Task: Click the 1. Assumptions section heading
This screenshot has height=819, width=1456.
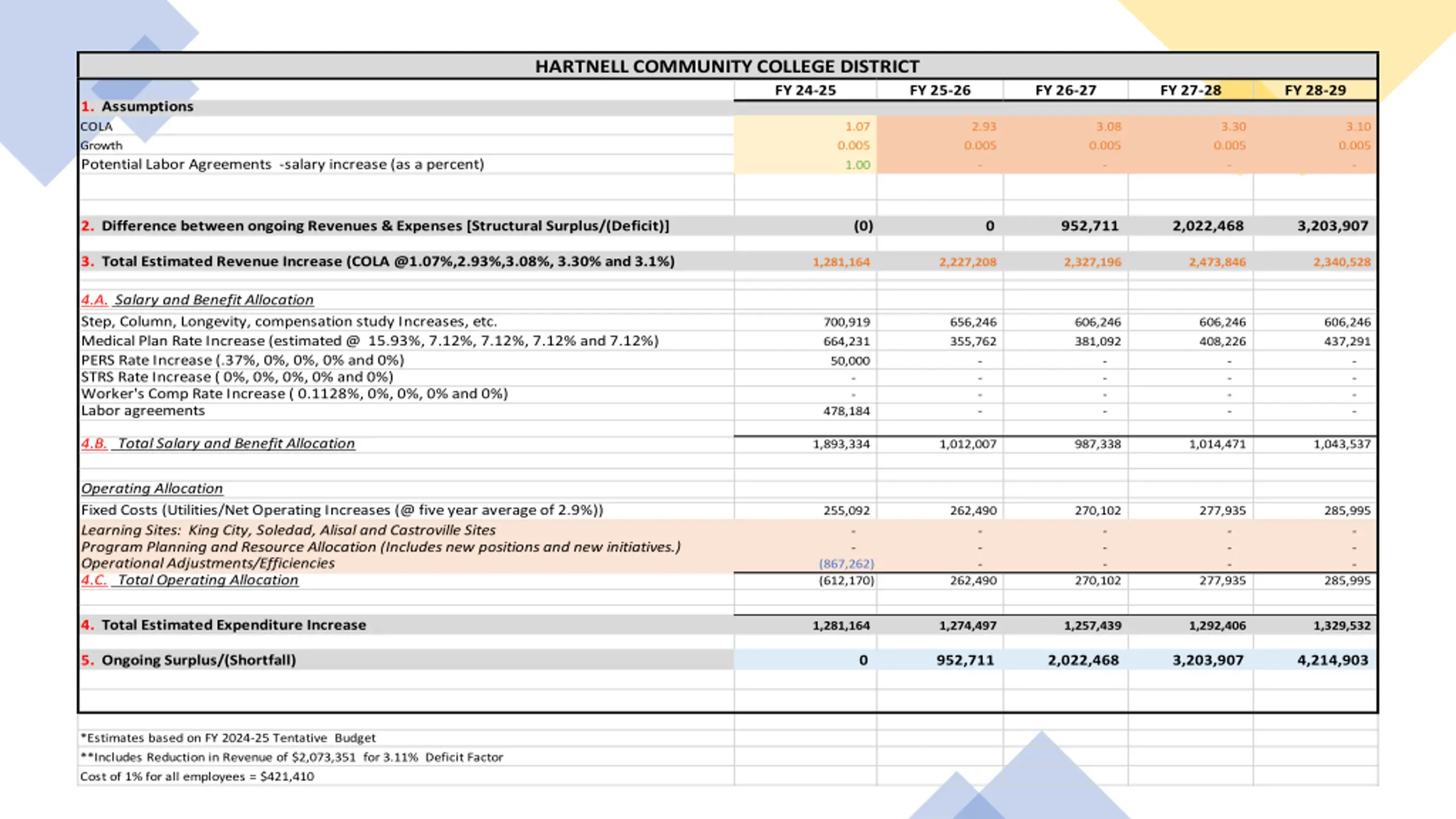Action: pyautogui.click(x=137, y=106)
